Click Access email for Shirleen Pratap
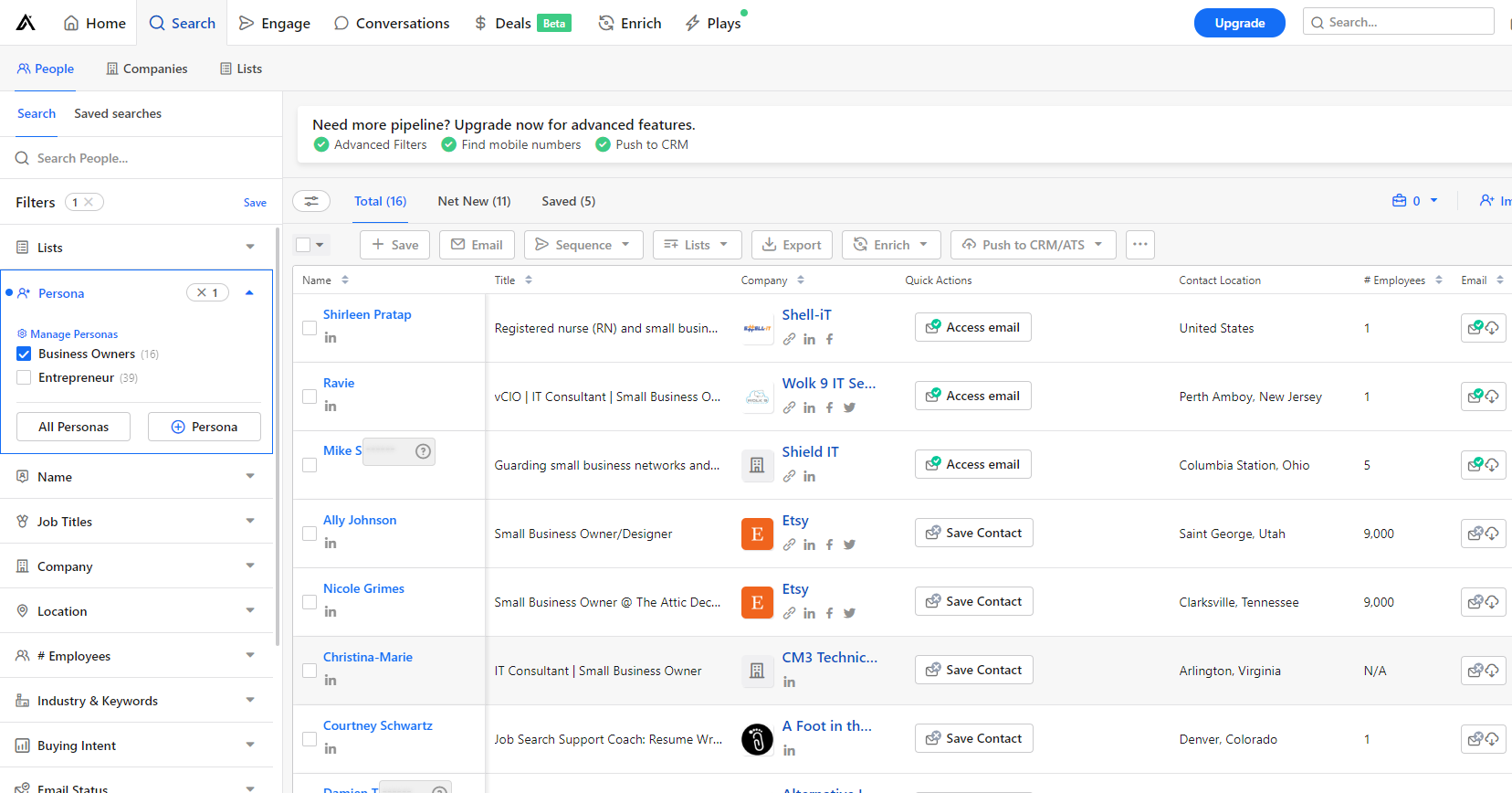 point(973,327)
